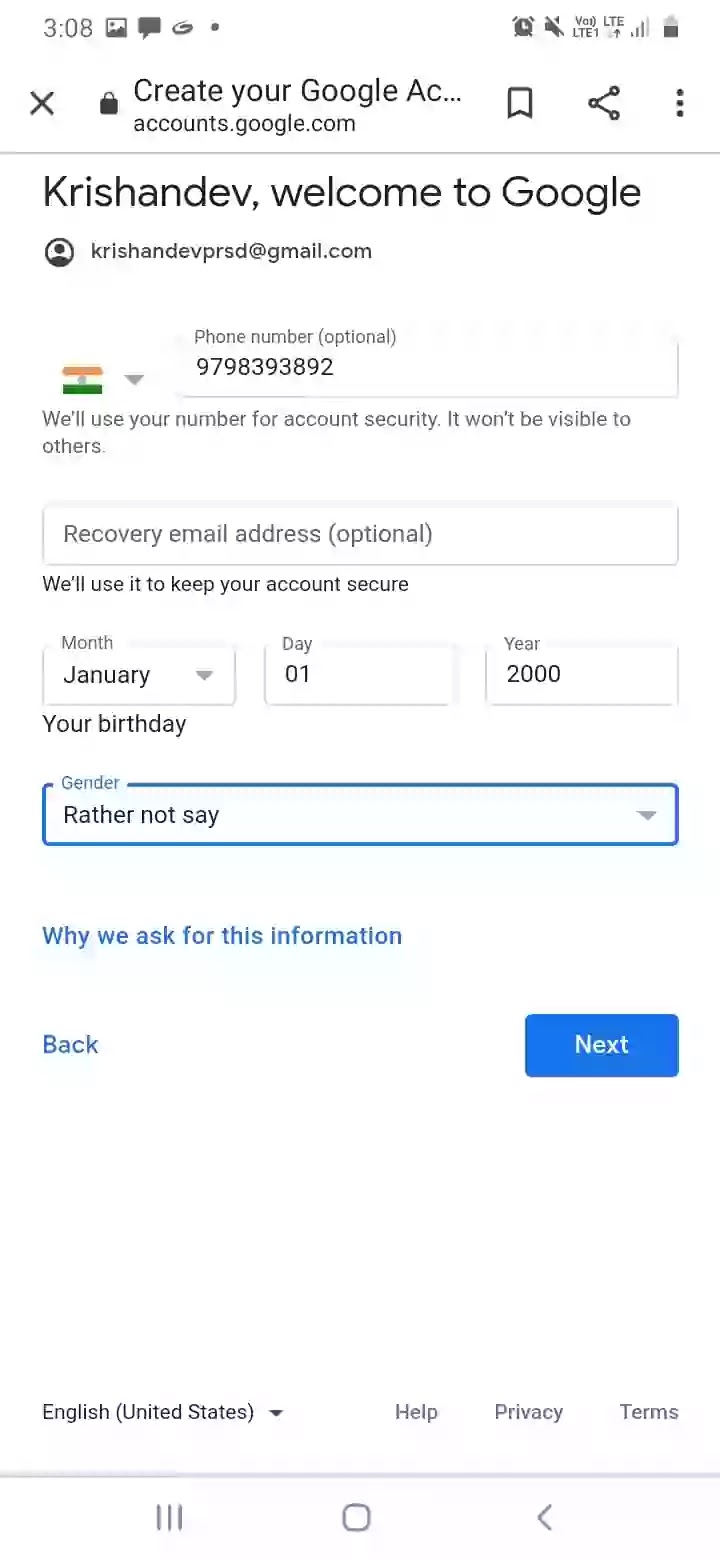Tap the Android home button
The width and height of the screenshot is (720, 1560).
tap(357, 1518)
